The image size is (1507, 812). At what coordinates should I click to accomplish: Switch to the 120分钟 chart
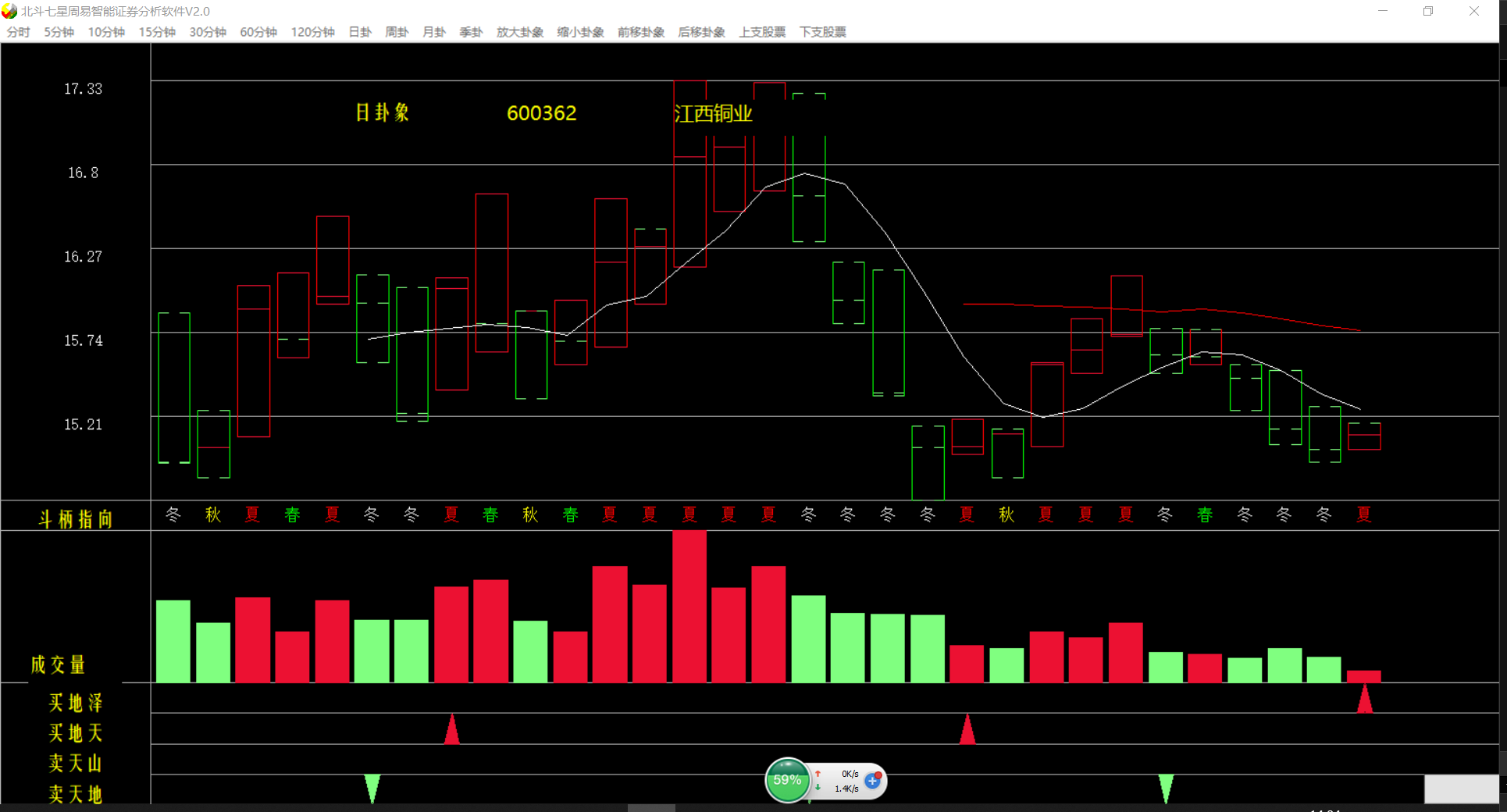point(312,32)
